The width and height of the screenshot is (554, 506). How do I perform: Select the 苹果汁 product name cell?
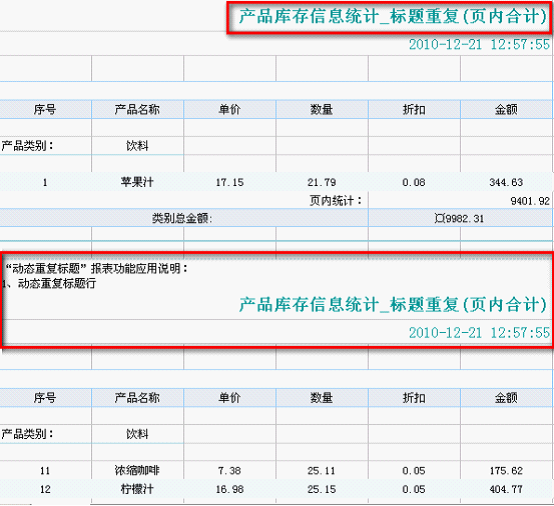click(x=137, y=182)
